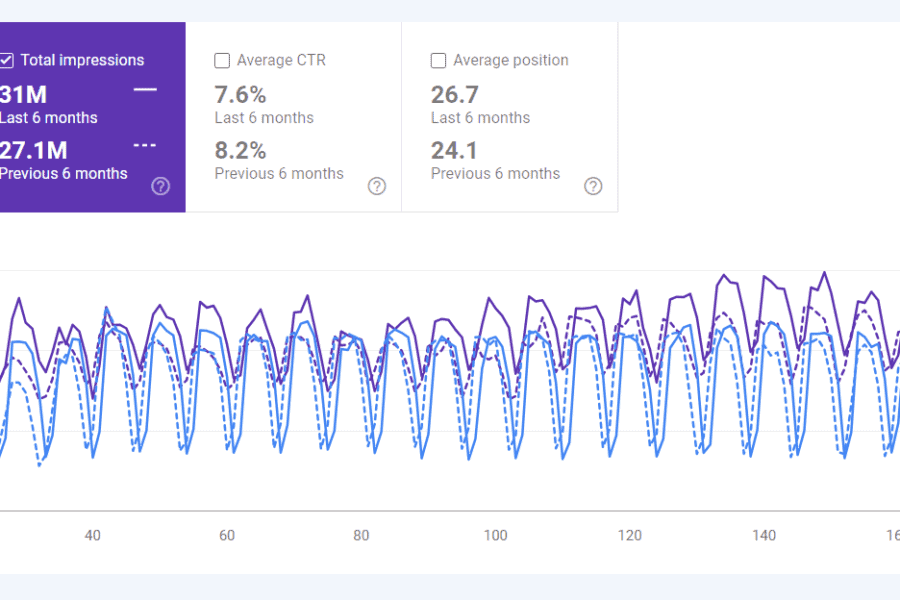Click dashed line legend beside 27.1M
This screenshot has width=900, height=600.
click(145, 146)
